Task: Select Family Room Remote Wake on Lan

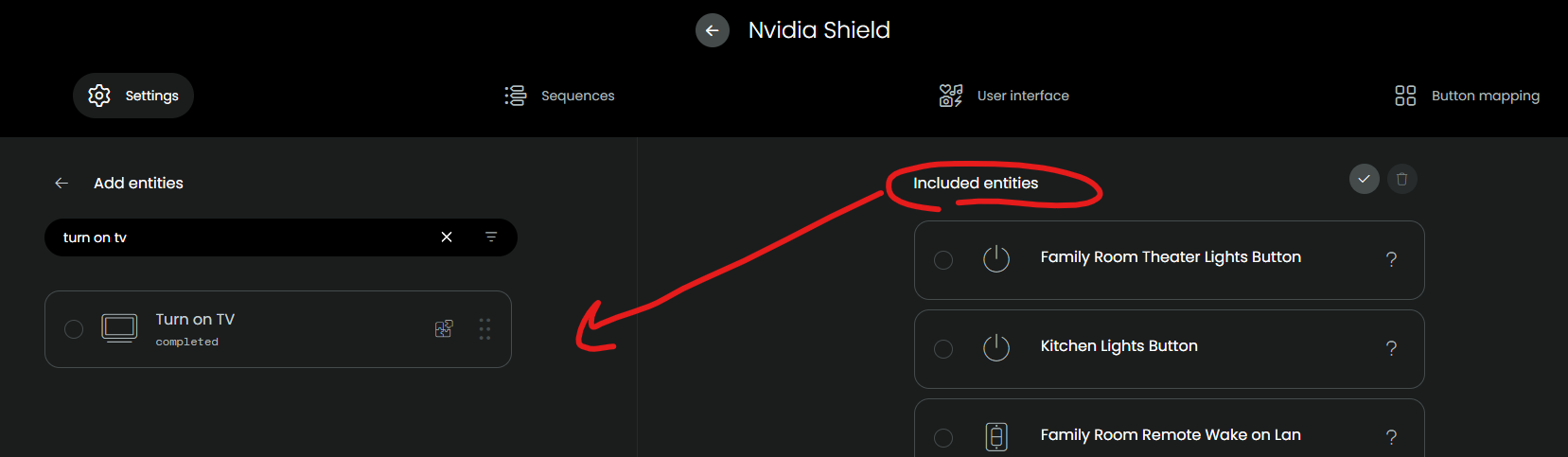Action: pyautogui.click(x=943, y=437)
